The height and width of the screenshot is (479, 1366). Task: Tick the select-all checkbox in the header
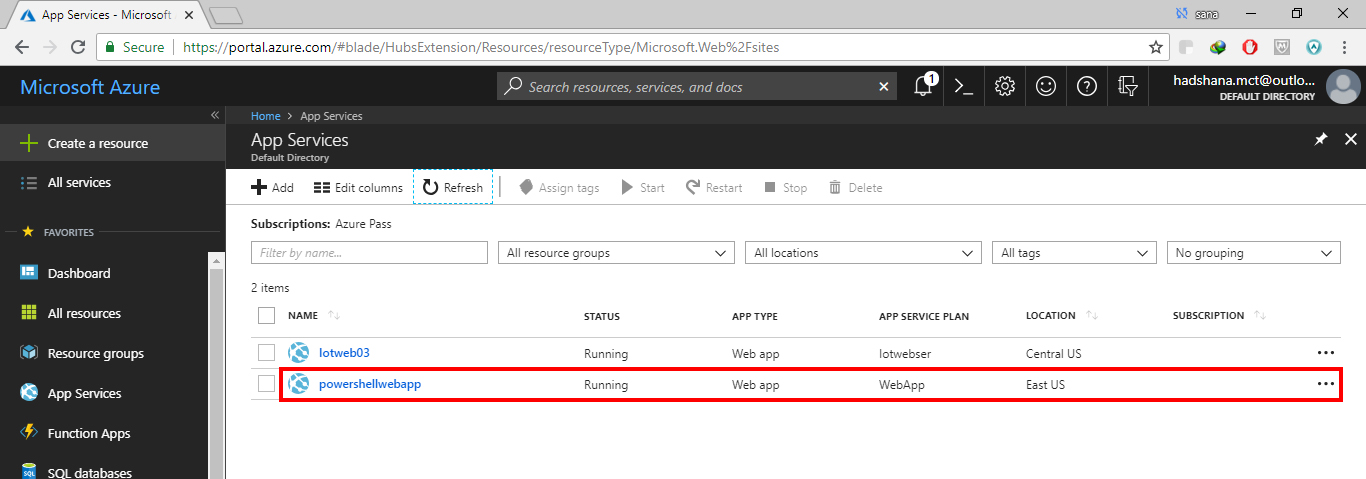click(x=266, y=316)
